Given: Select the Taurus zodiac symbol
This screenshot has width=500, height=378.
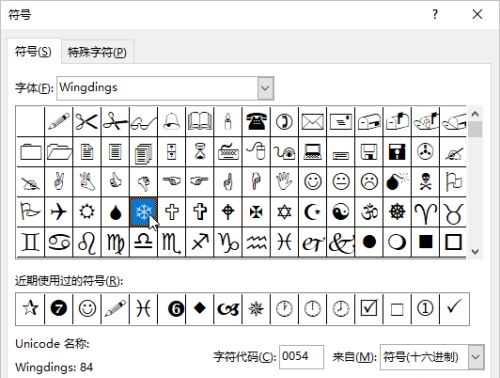Looking at the screenshot, I should 453,212.
